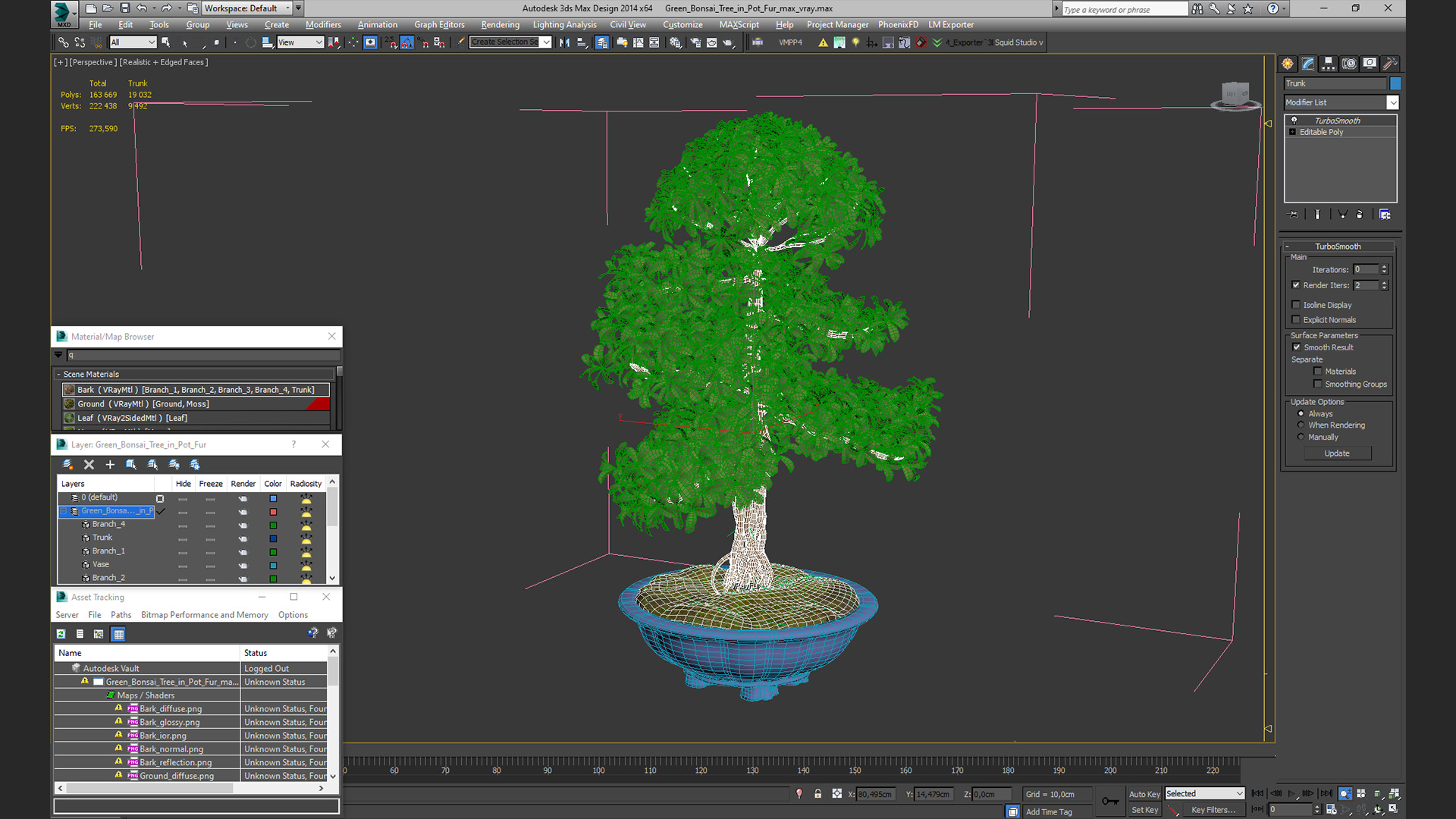The image size is (1456, 819).
Task: Click the Mirror tool icon
Action: point(564,42)
